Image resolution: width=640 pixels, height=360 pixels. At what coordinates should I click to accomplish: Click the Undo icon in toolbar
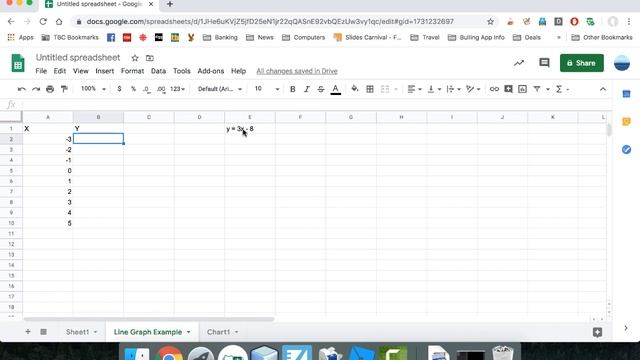(x=22, y=89)
